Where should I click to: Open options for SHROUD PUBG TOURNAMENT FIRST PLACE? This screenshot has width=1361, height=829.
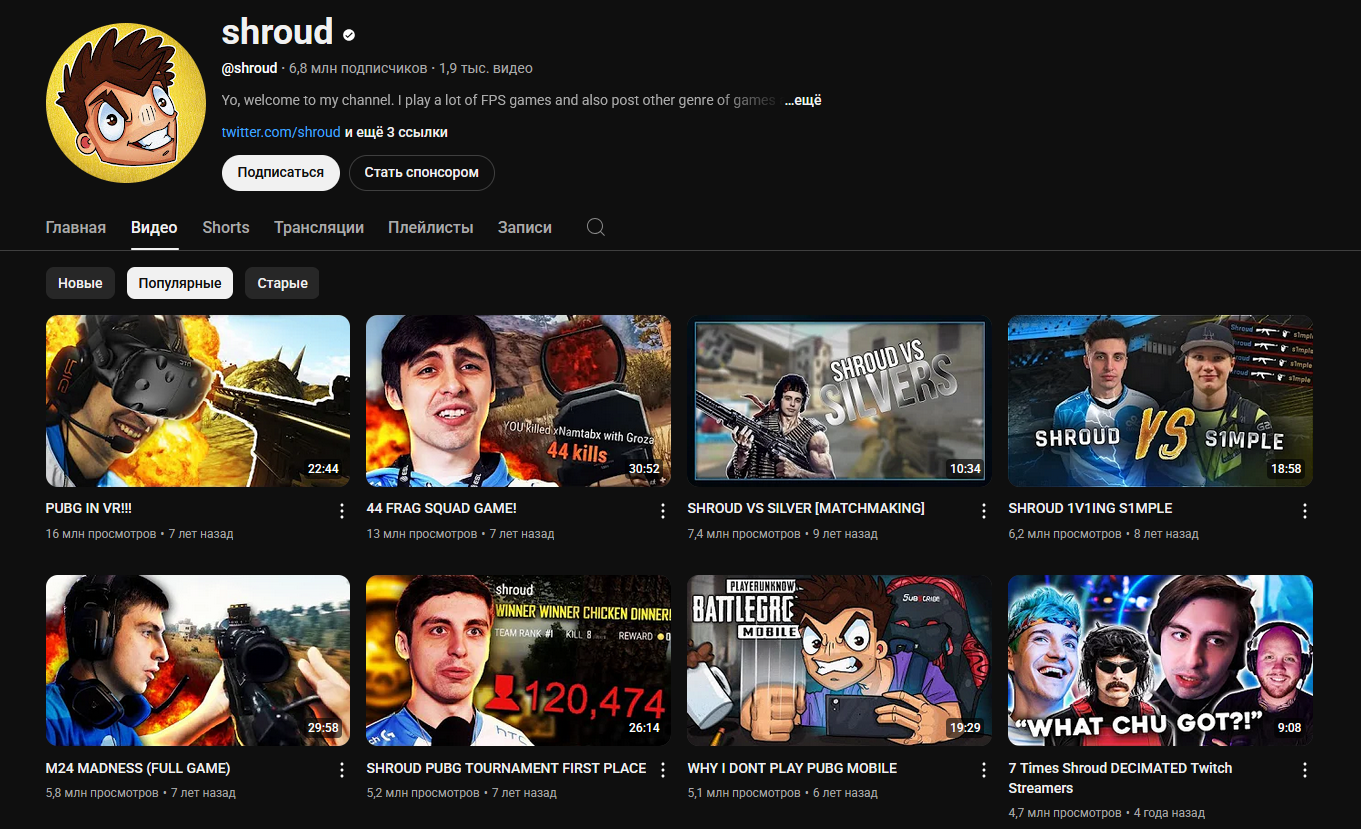tap(663, 770)
